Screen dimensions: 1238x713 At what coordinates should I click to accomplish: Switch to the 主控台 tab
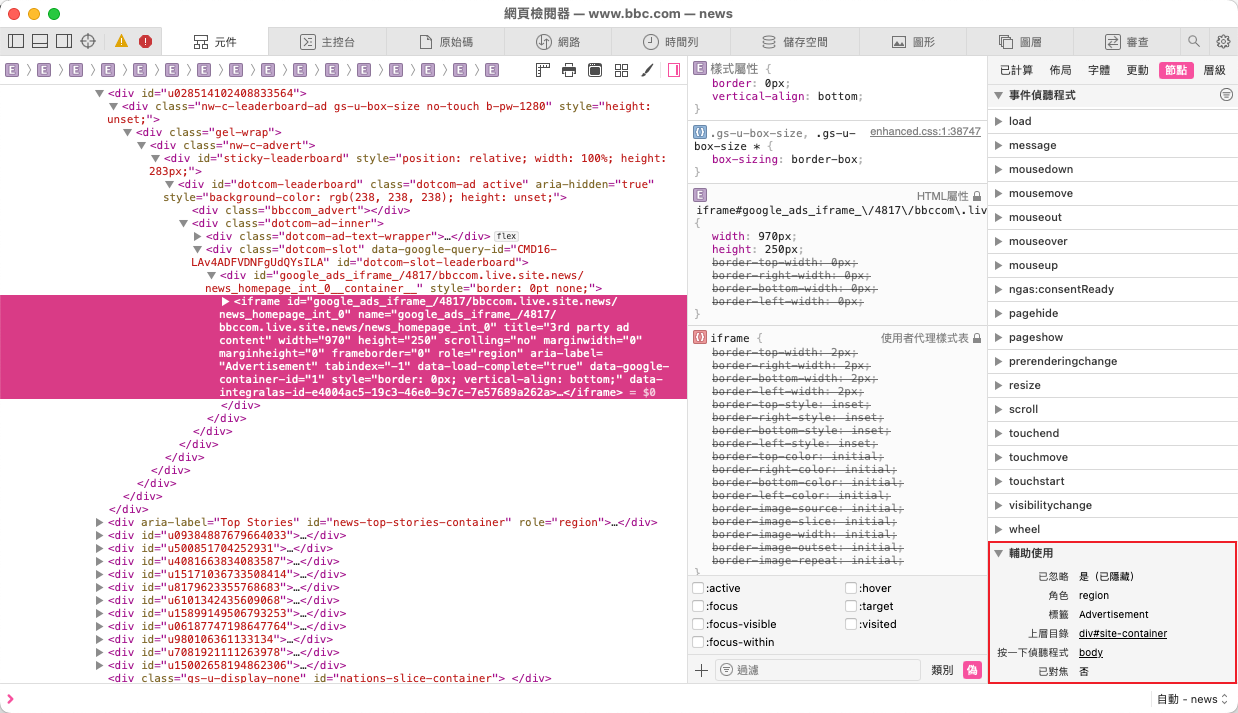coord(326,42)
